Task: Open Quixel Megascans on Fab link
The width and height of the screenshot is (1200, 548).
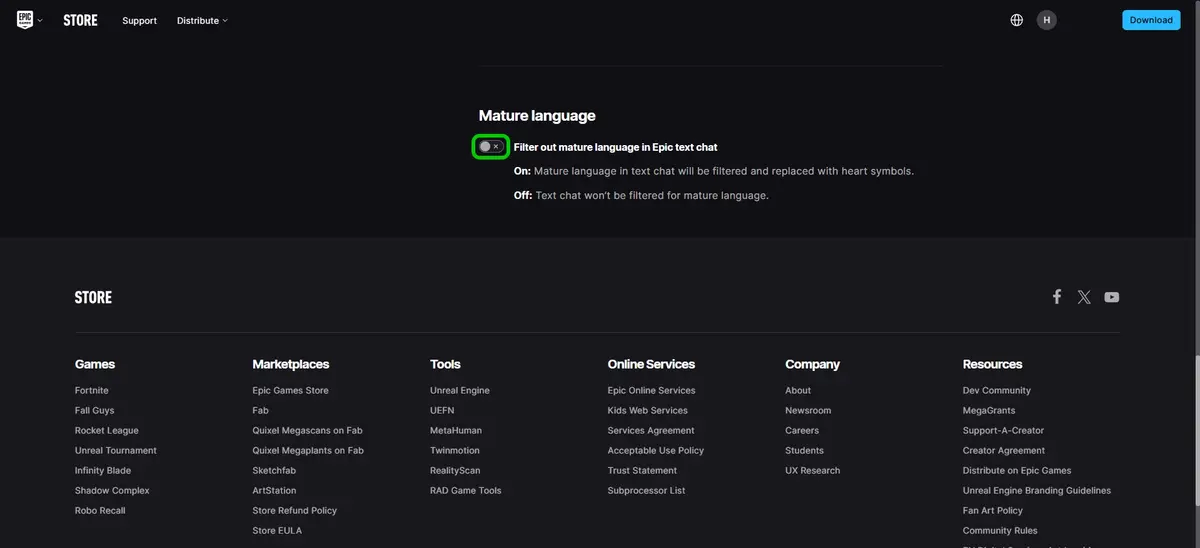Action: point(307,430)
